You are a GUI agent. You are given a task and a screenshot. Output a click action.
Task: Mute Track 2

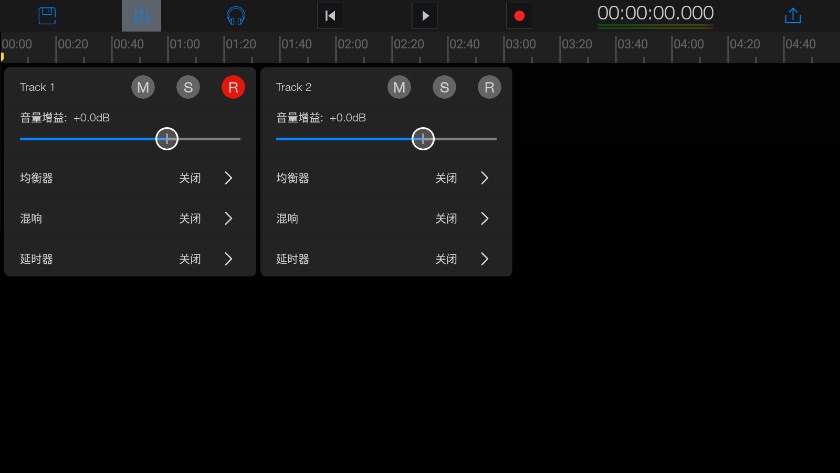pos(399,87)
